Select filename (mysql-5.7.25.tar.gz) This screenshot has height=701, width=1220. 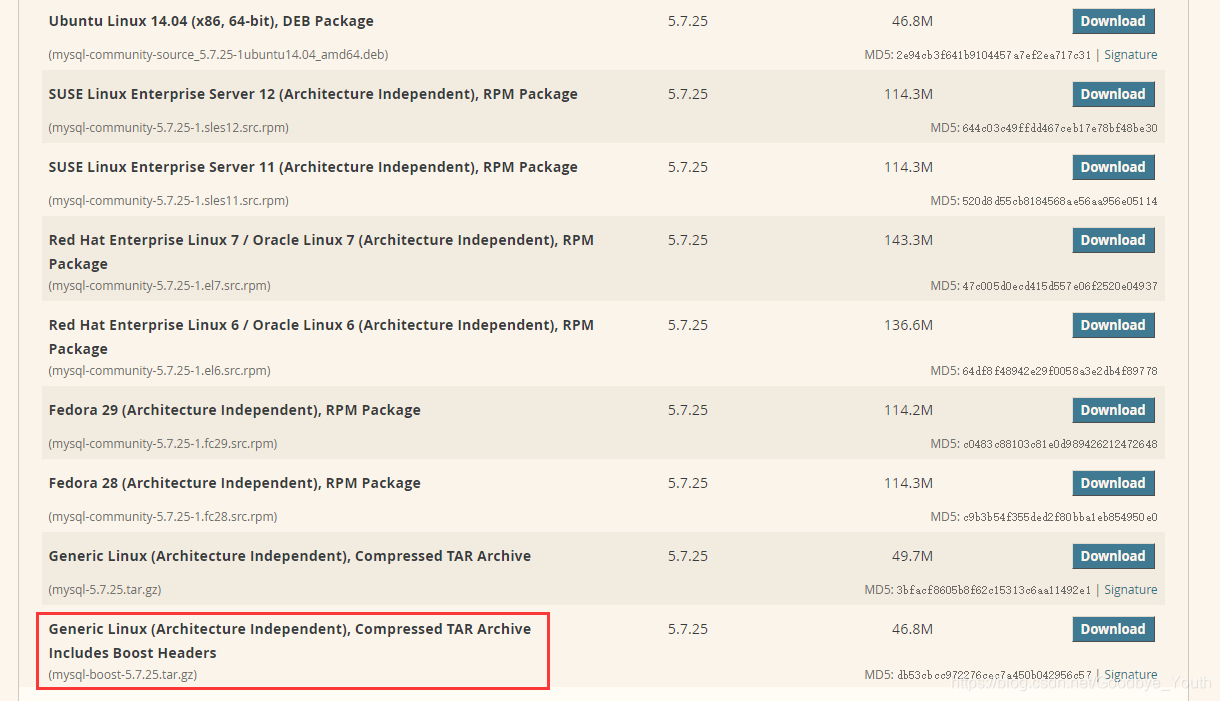point(105,590)
